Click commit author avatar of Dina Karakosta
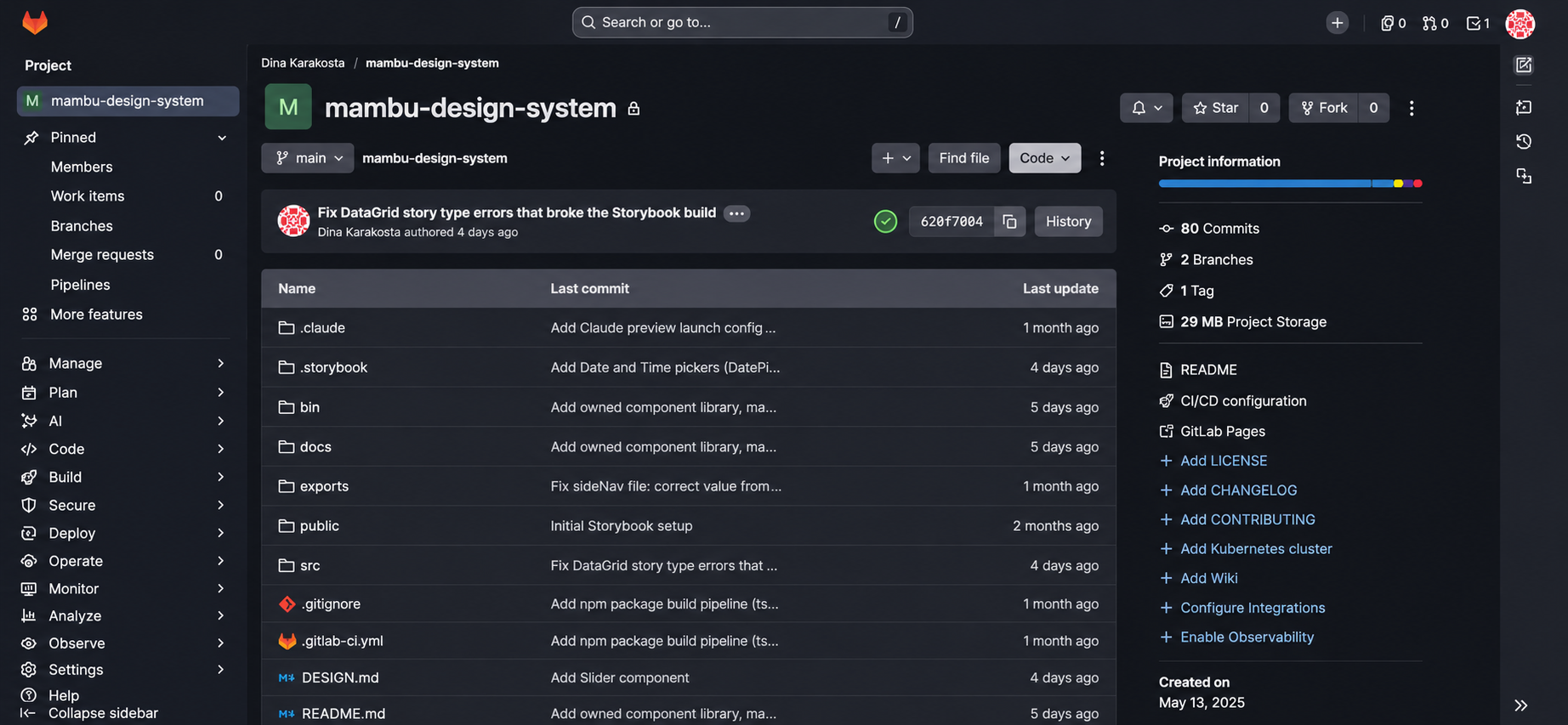Screen dimensions: 1568x725 (x=293, y=221)
